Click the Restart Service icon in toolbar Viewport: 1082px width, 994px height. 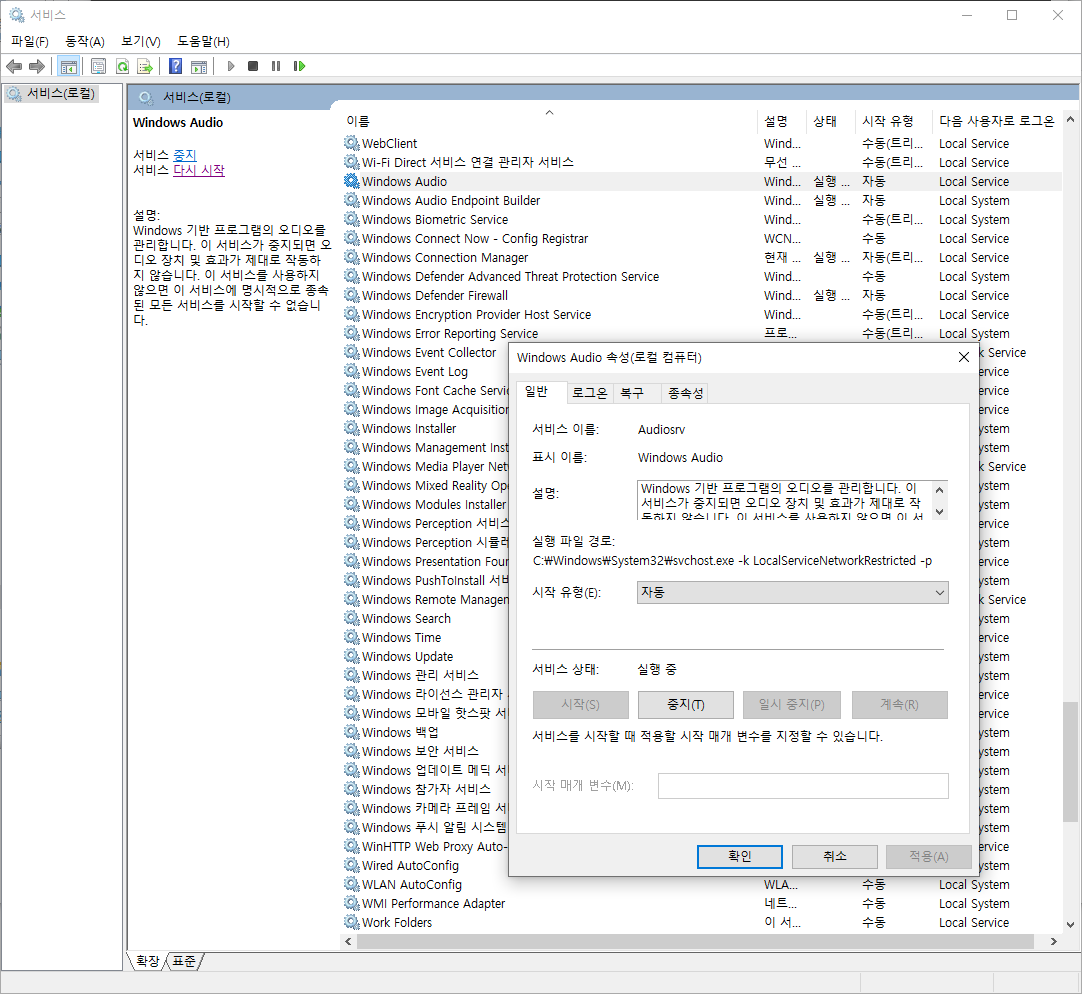(x=299, y=66)
